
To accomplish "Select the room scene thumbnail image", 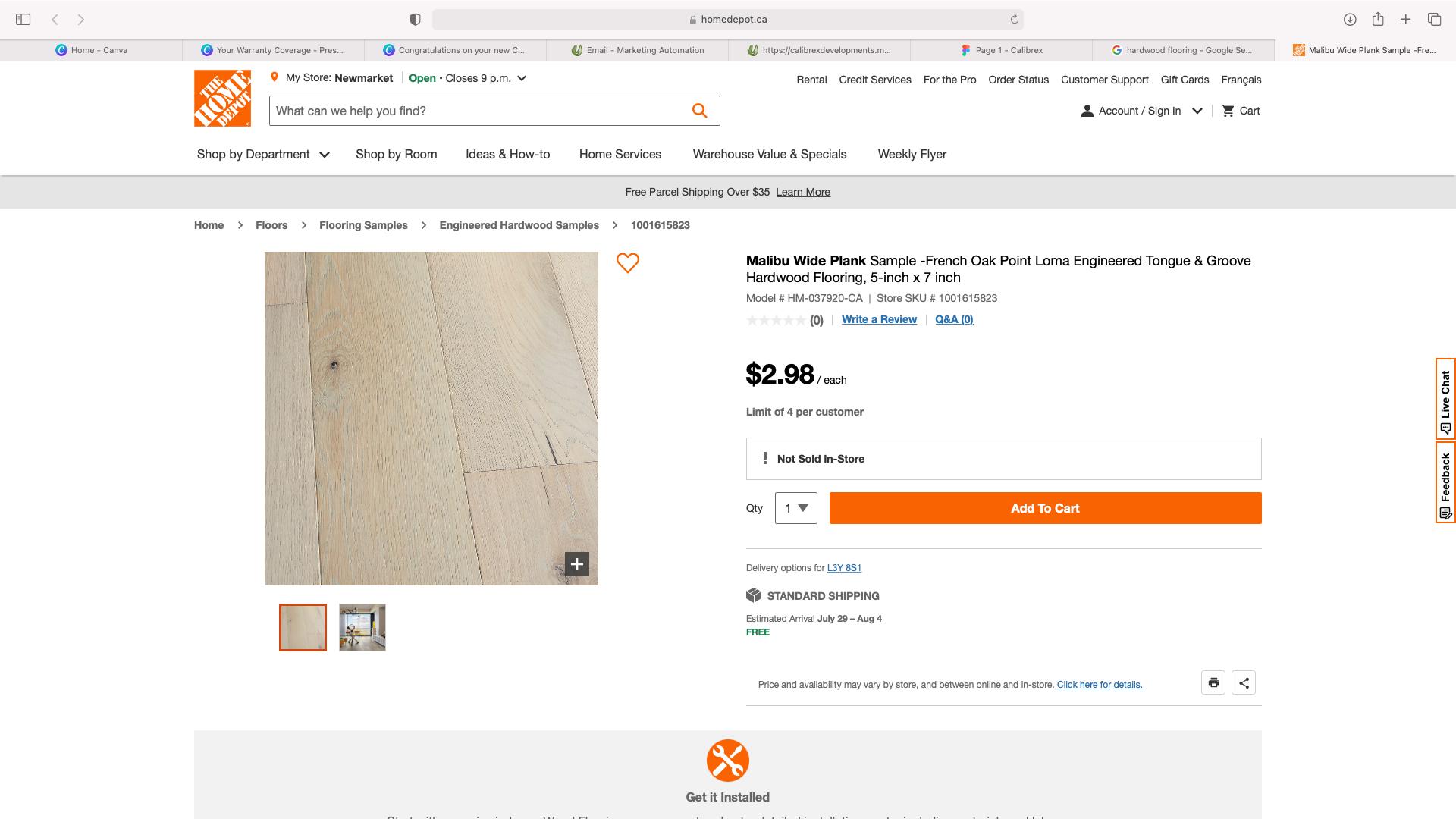I will tap(362, 627).
